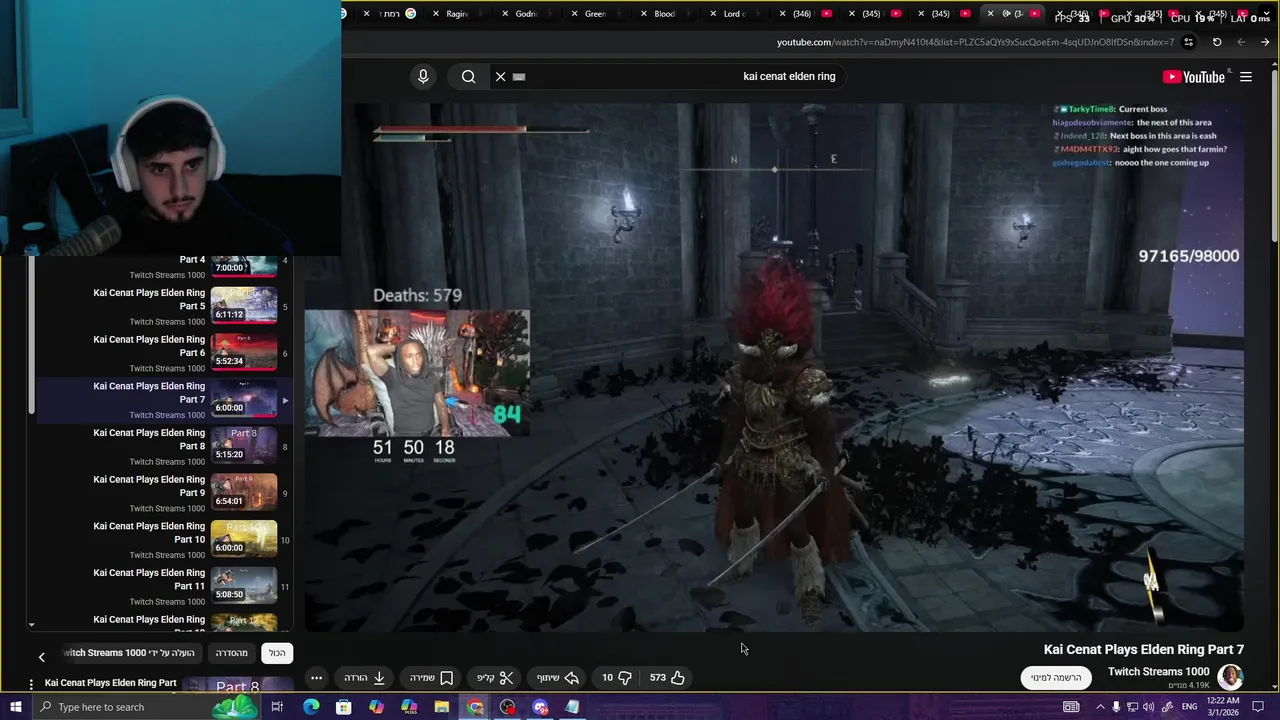Open the taskbar clock showing 12:22 AM
Screen dimensions: 1280x720
click(1223, 707)
